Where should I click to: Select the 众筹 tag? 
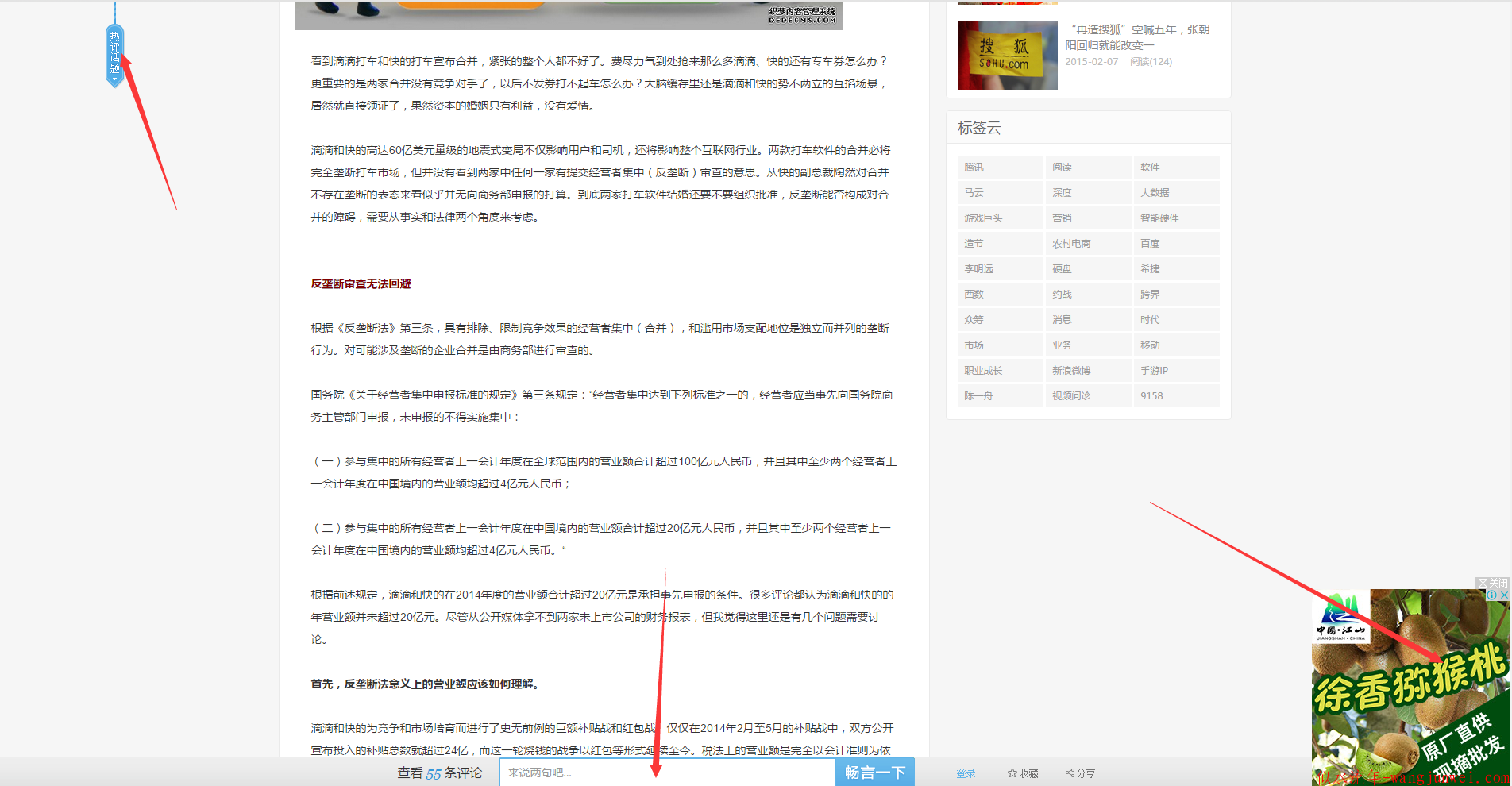tap(1001, 319)
